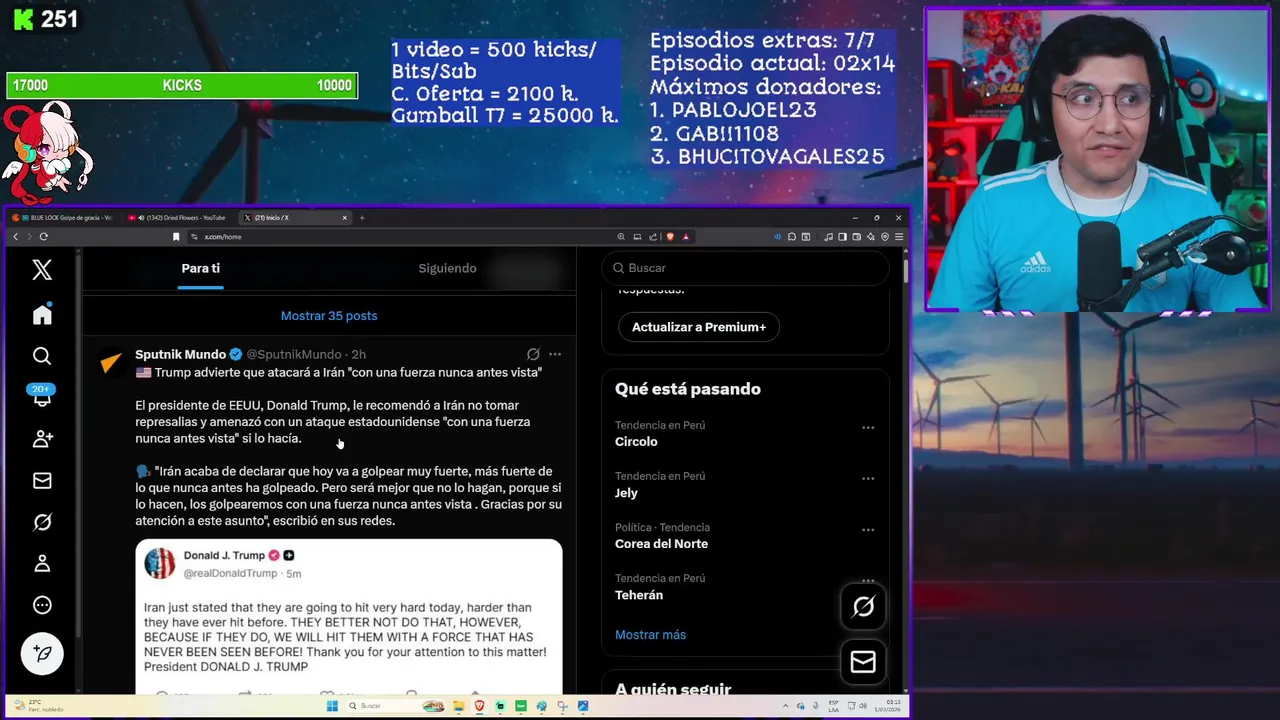The width and height of the screenshot is (1280, 720).
Task: Open the X logo home link
Action: click(42, 269)
